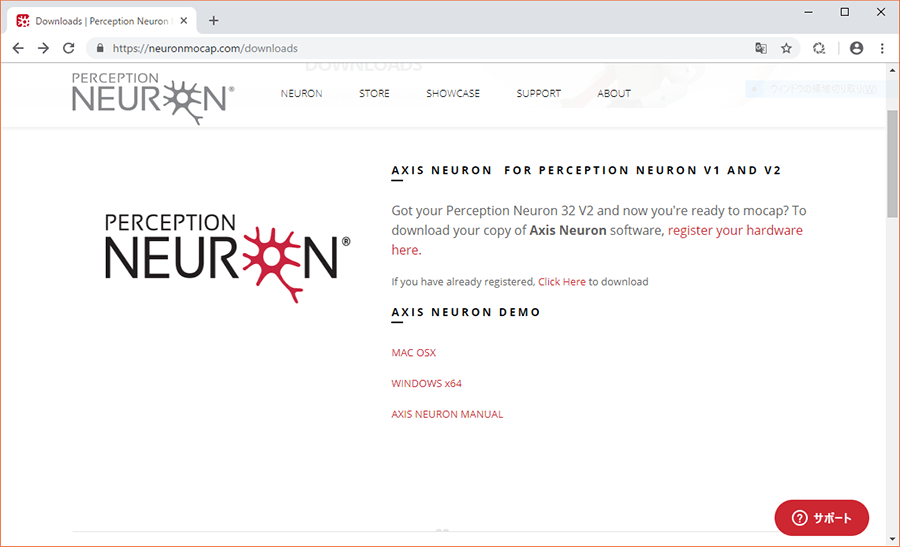Screen dimensions: 900x547
Task: Maximize the Chrome window
Action: [844, 12]
